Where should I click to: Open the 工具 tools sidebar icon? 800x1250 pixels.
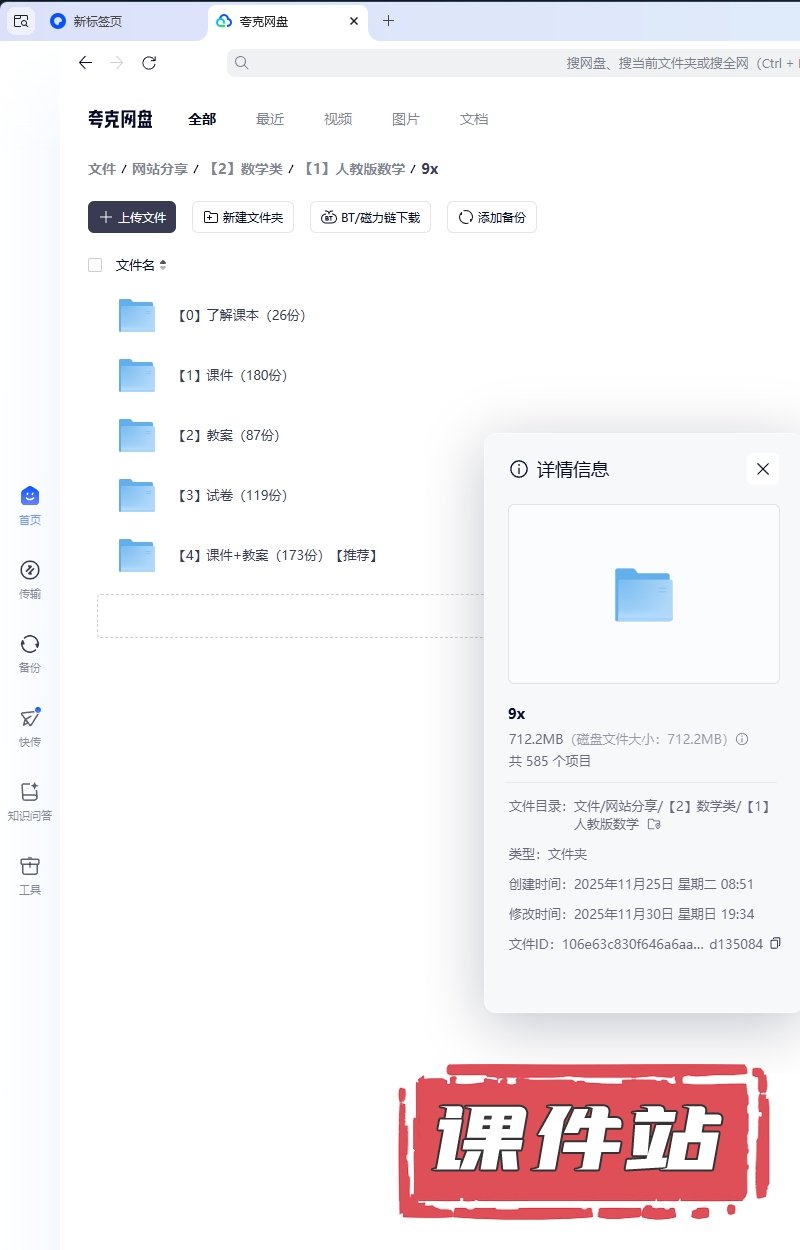click(x=30, y=865)
